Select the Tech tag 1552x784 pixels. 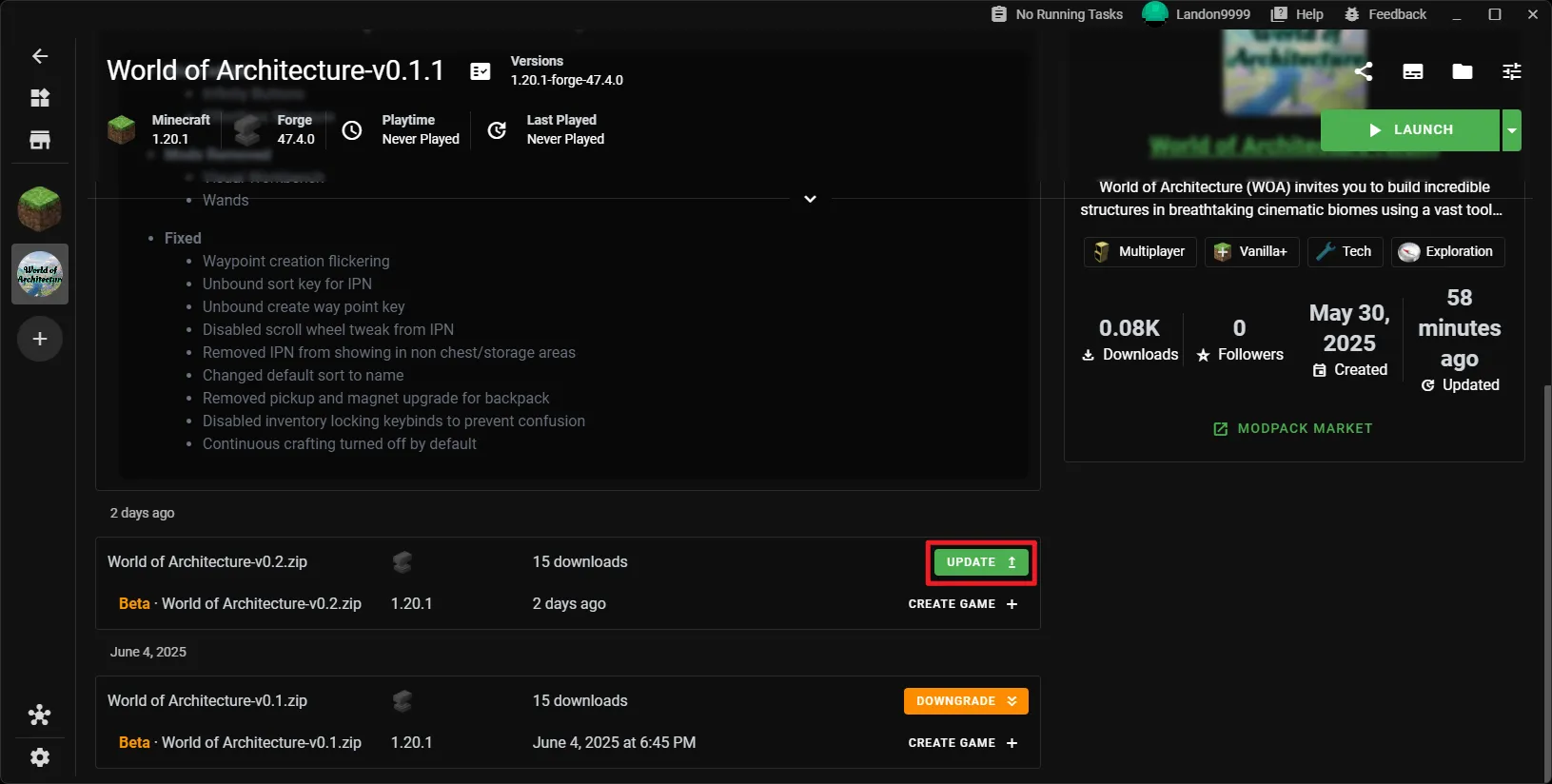click(1345, 252)
